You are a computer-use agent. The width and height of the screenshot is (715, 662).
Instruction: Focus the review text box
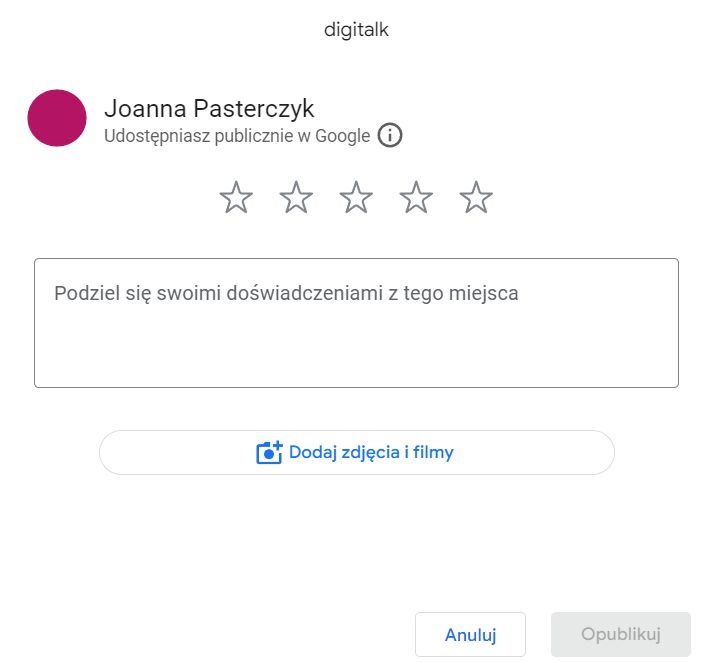click(356, 340)
